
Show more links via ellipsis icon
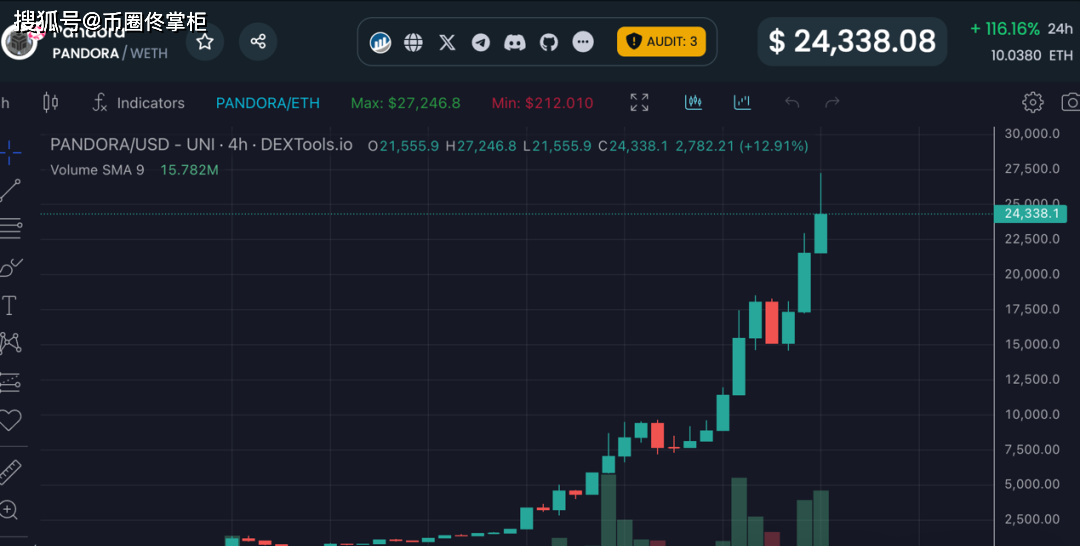[x=583, y=43]
